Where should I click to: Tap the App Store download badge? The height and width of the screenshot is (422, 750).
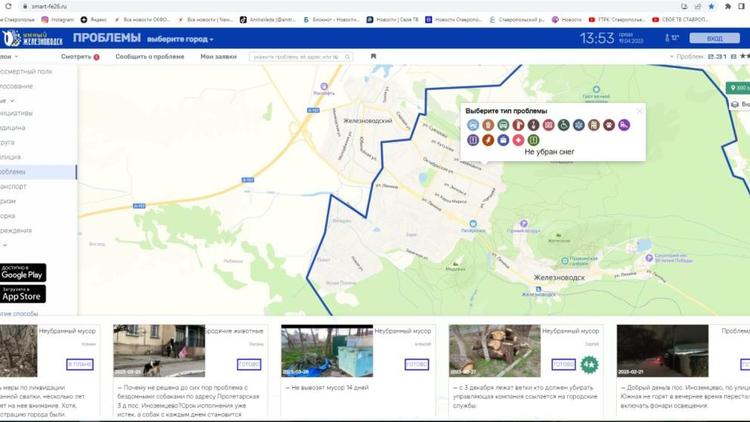click(23, 294)
